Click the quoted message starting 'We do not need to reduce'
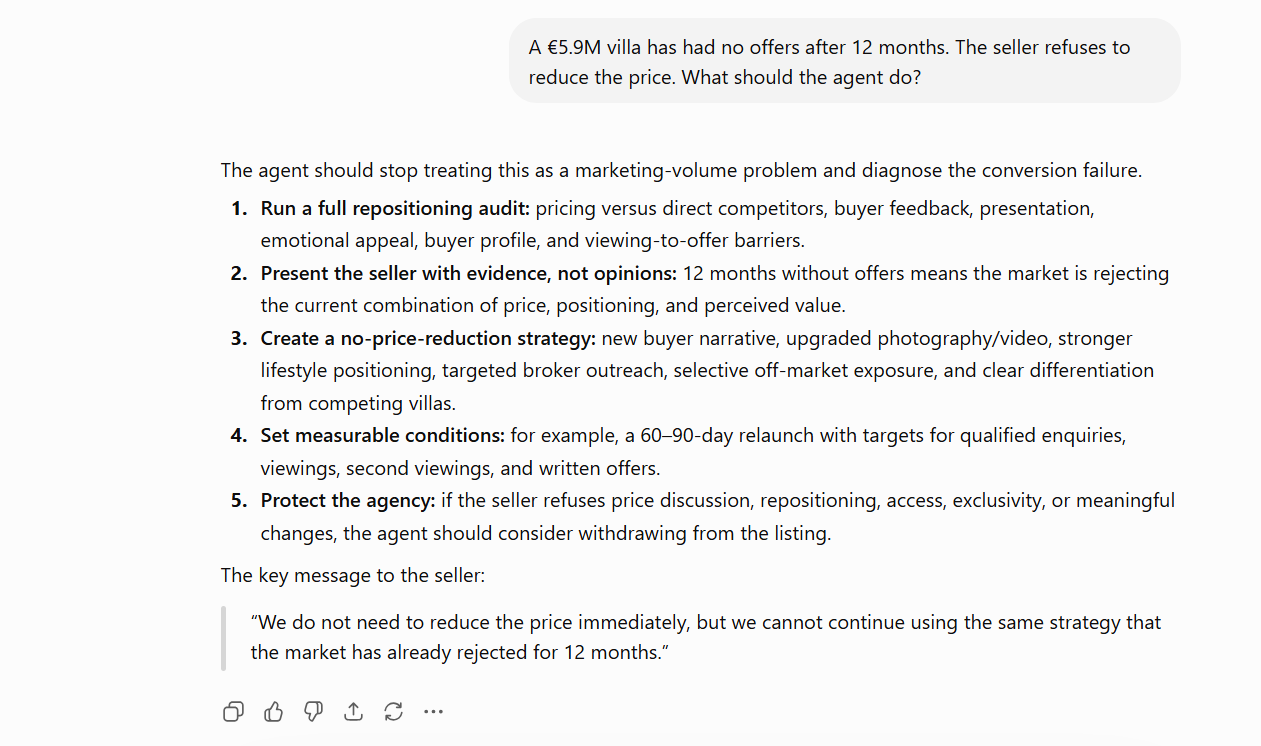 pos(706,637)
